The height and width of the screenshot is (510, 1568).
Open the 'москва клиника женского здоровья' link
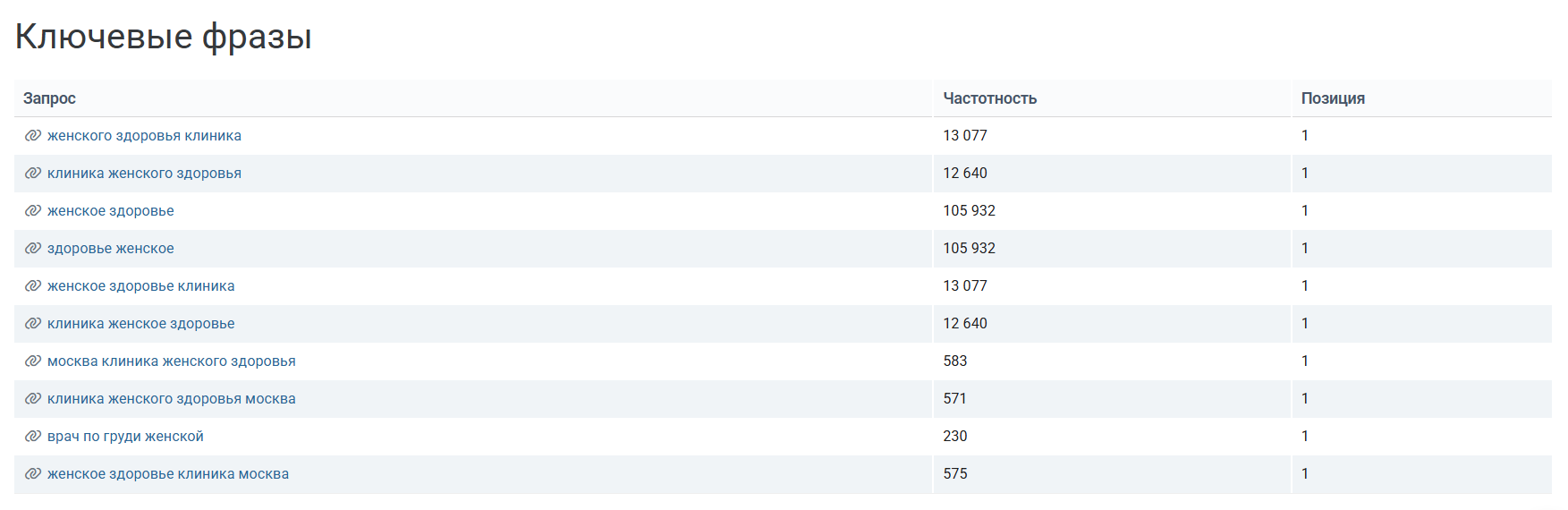[x=172, y=361]
